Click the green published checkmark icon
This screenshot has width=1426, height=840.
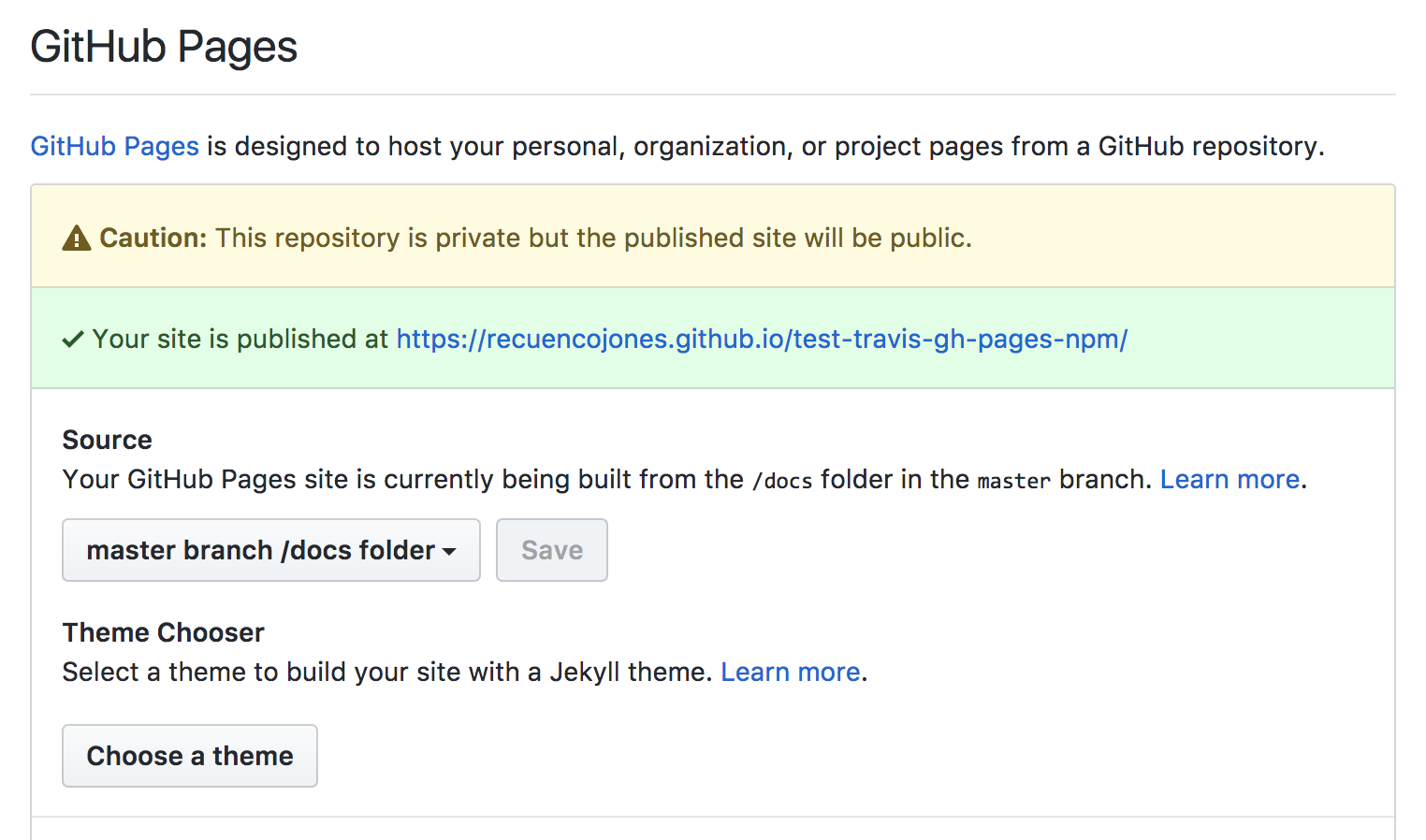point(73,340)
